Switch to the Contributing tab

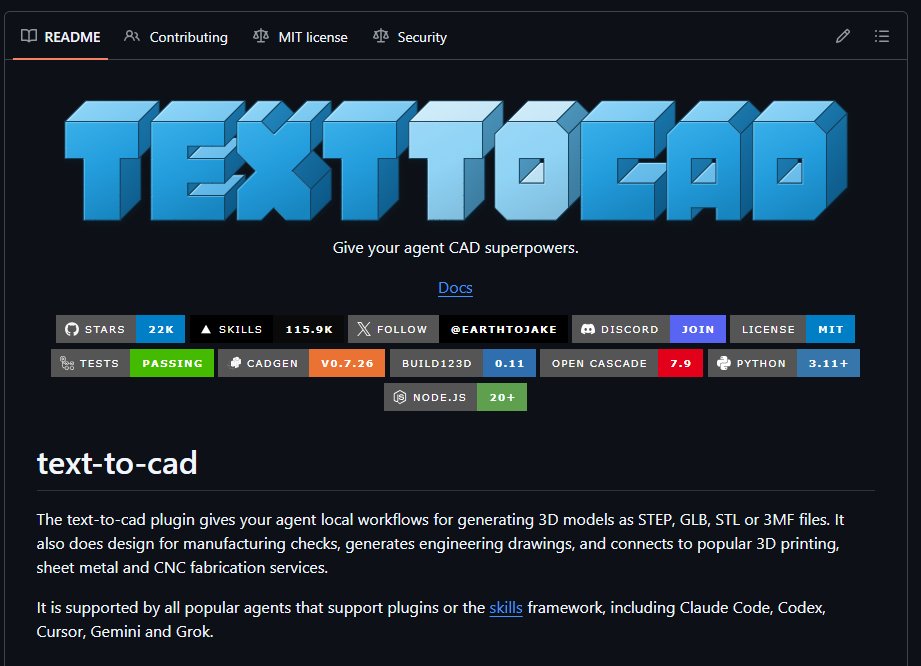176,37
